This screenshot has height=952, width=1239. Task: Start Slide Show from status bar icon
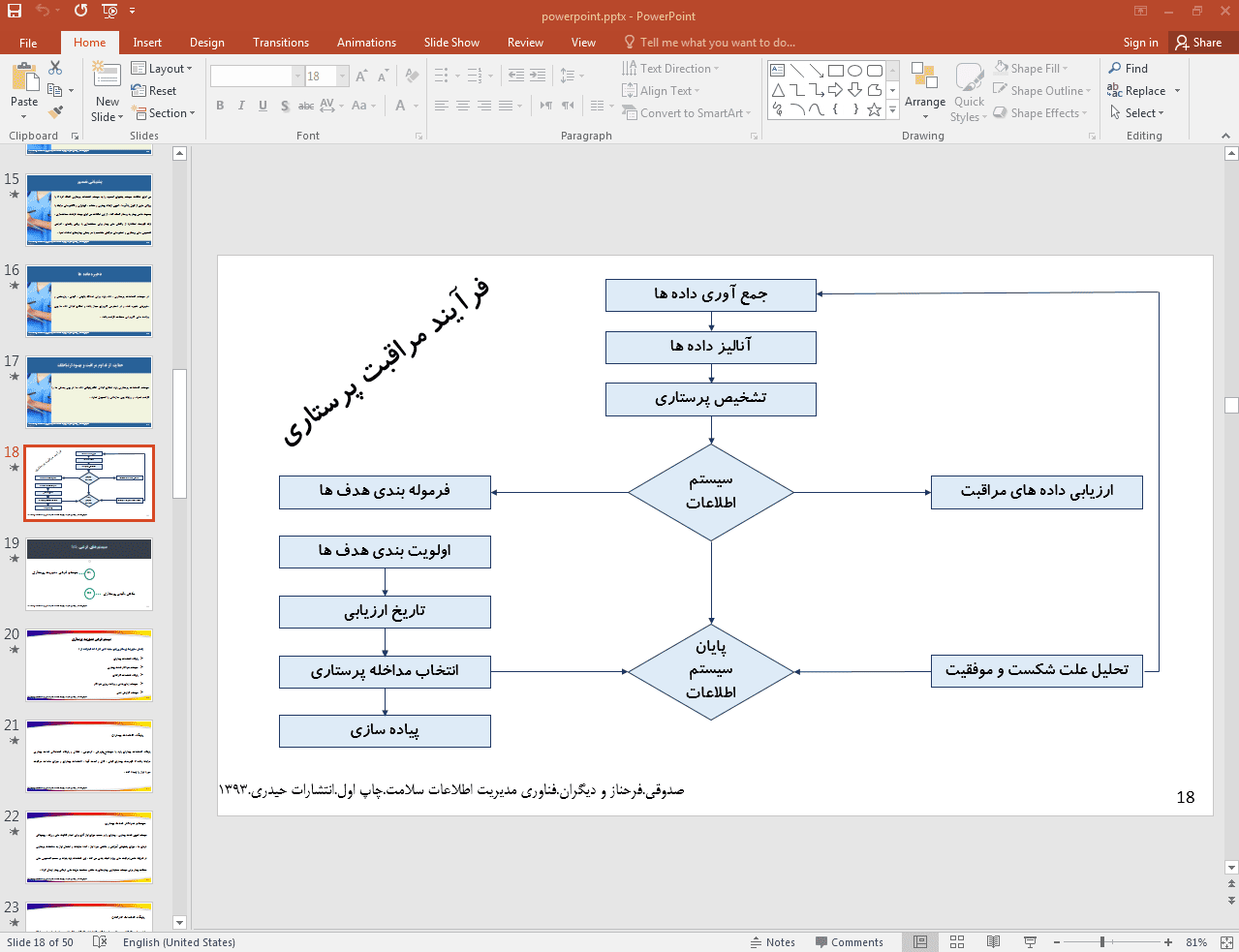click(1030, 941)
